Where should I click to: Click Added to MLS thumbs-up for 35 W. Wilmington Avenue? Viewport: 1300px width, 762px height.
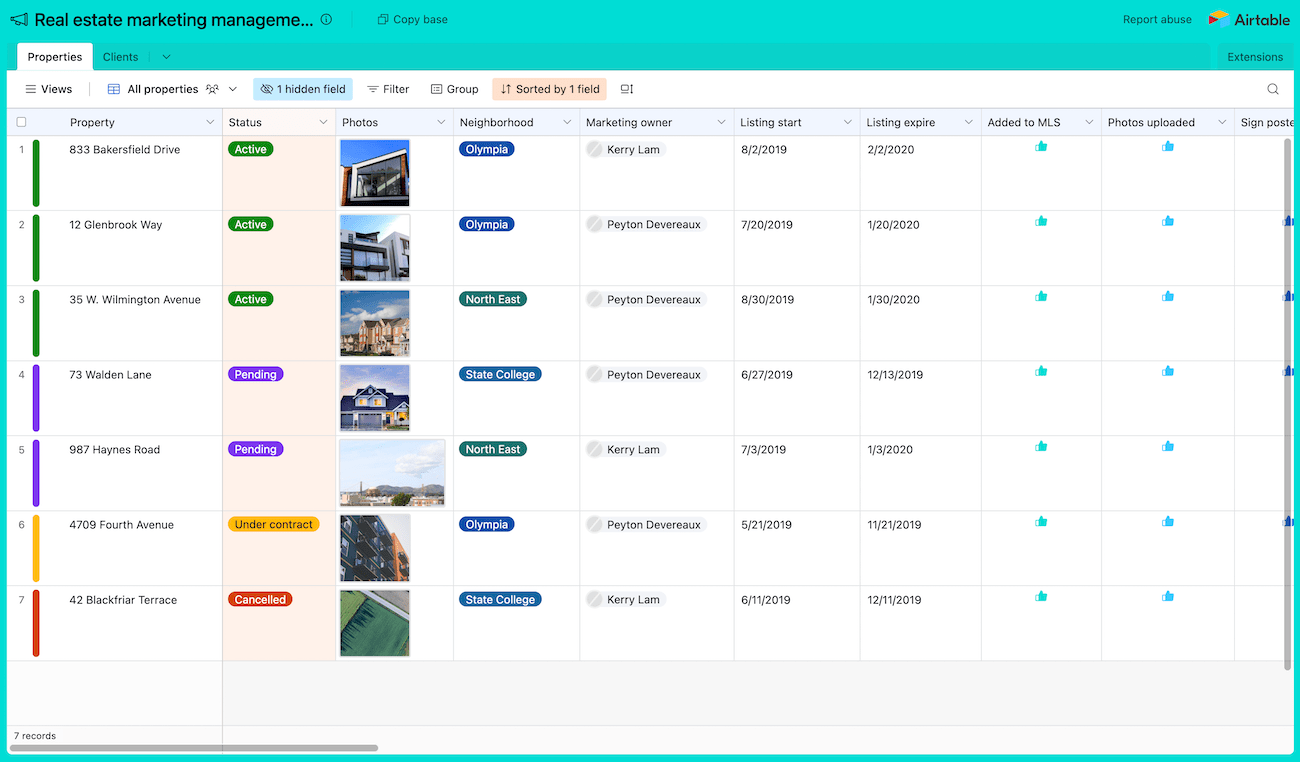1041,296
